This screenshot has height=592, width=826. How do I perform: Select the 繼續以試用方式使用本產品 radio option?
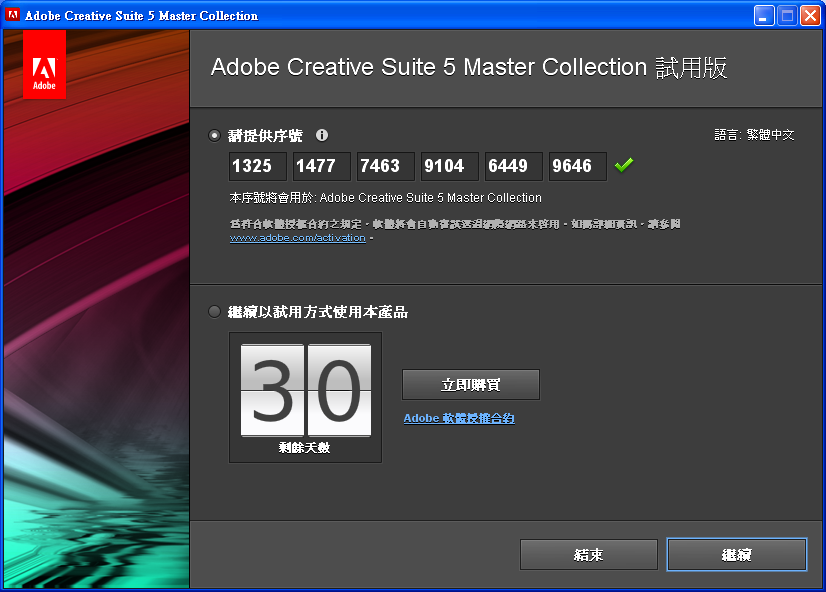click(214, 311)
